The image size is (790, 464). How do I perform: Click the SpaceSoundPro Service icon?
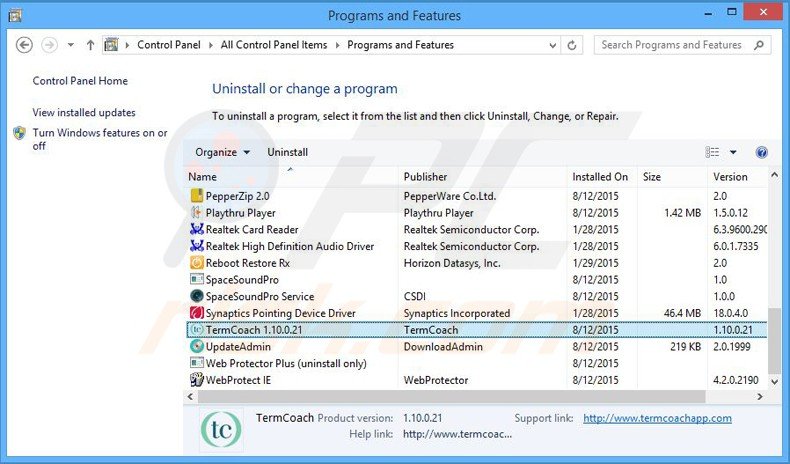[197, 296]
